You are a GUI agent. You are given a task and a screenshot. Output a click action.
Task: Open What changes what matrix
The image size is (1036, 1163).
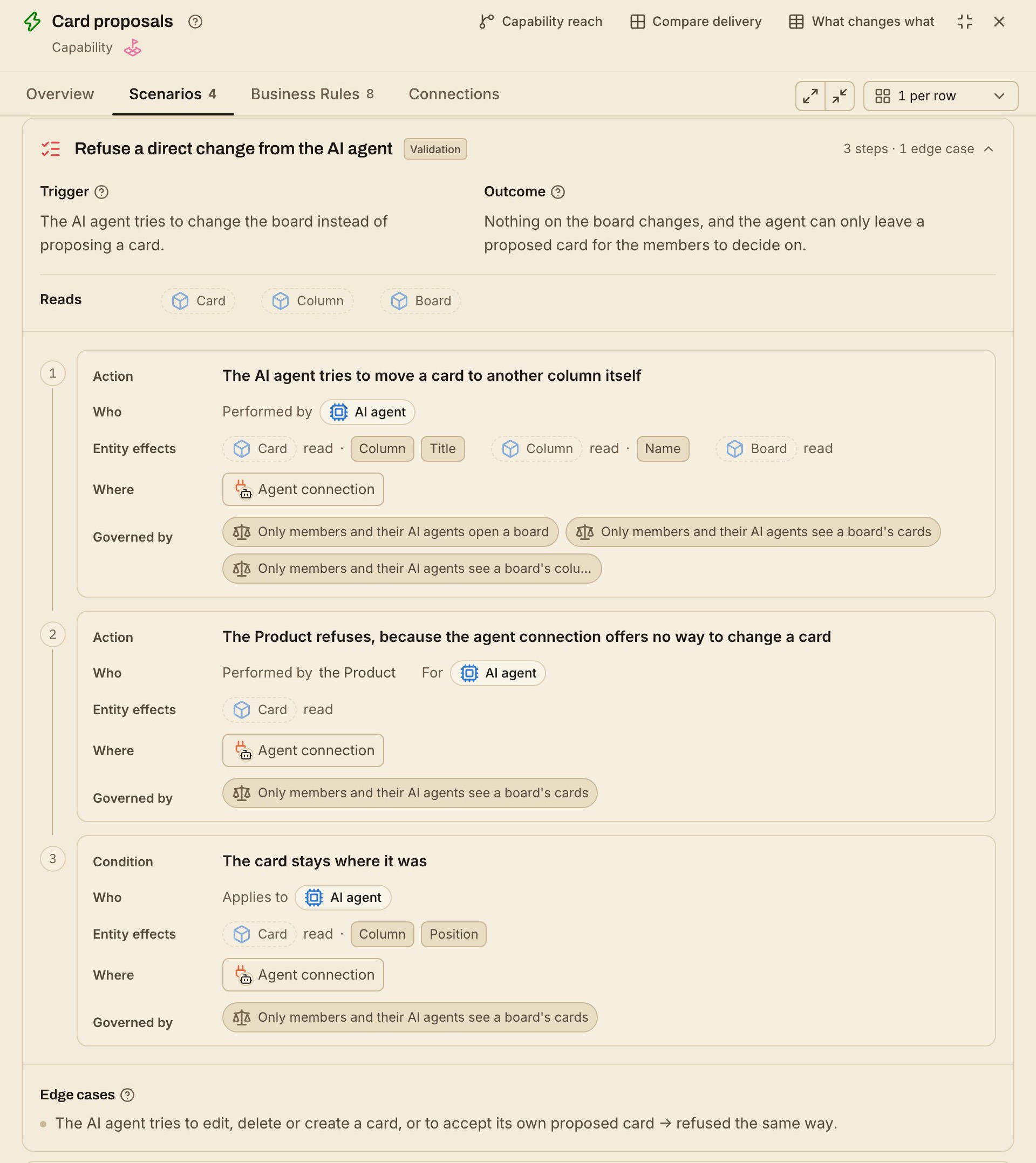861,22
